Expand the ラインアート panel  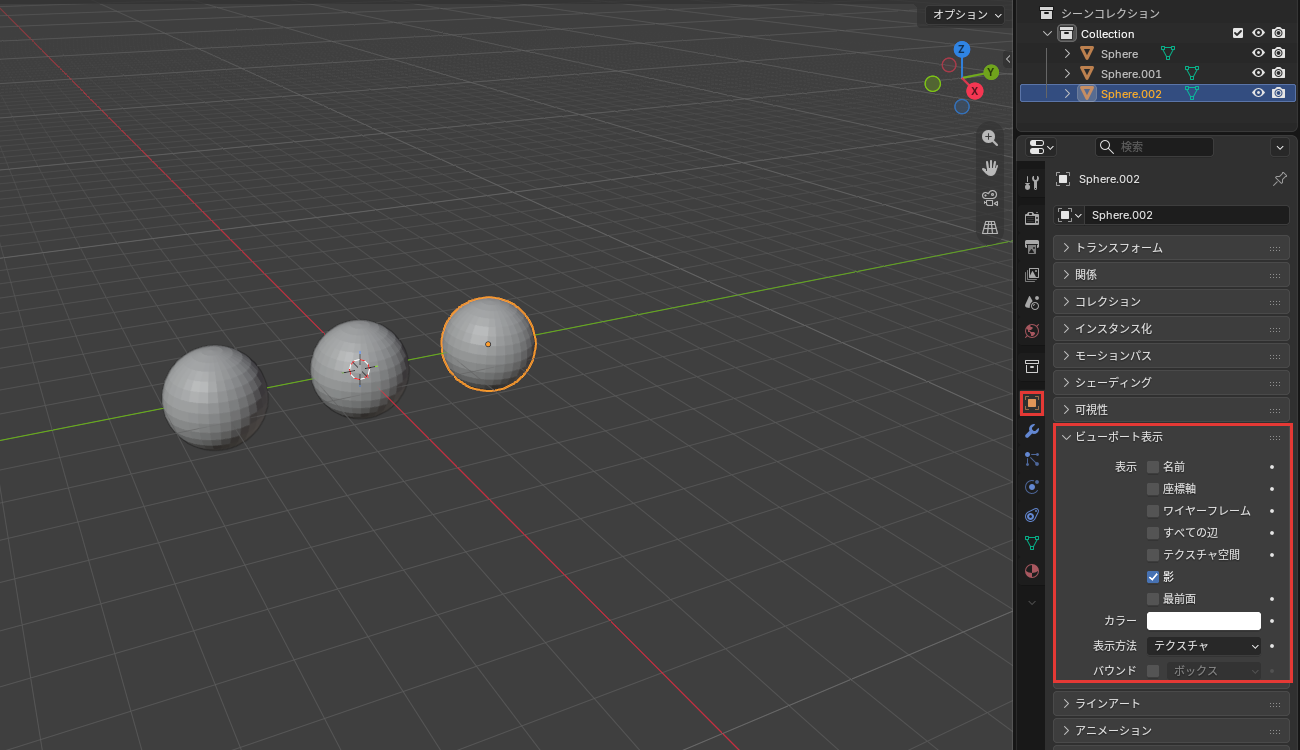(x=1171, y=704)
